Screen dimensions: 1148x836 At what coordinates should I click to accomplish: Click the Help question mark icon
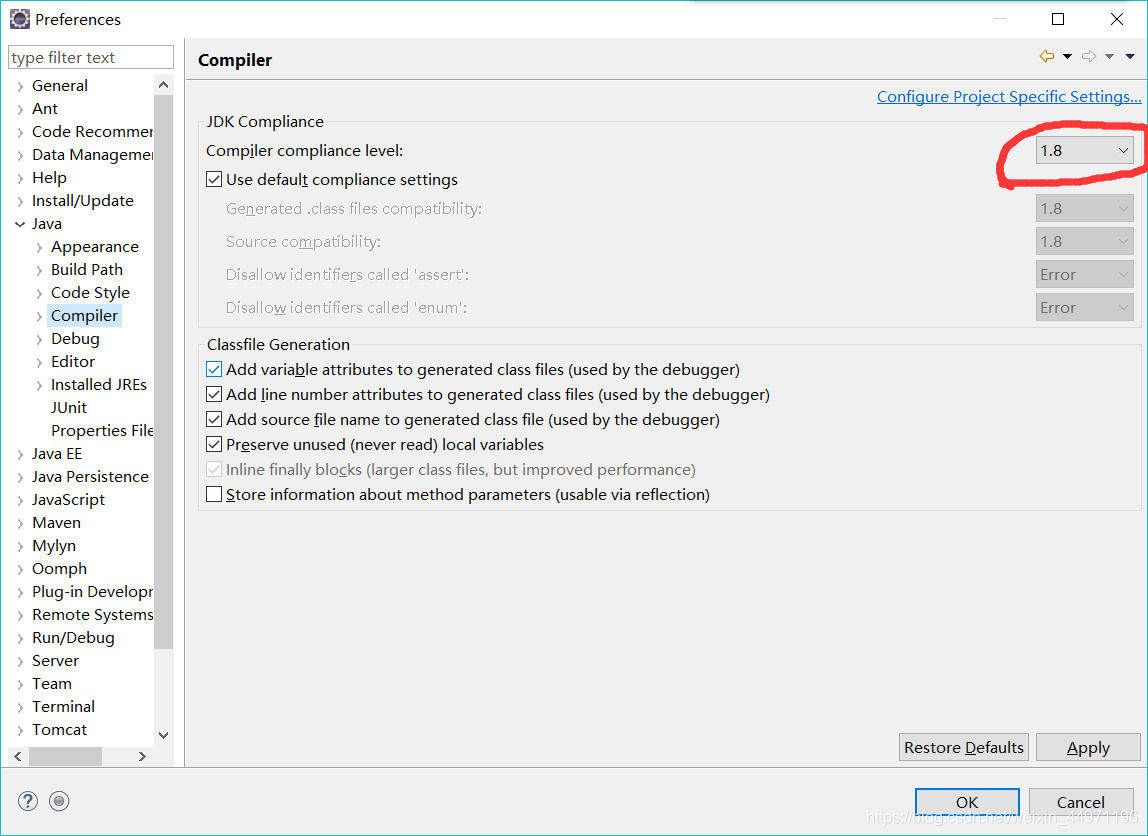28,801
